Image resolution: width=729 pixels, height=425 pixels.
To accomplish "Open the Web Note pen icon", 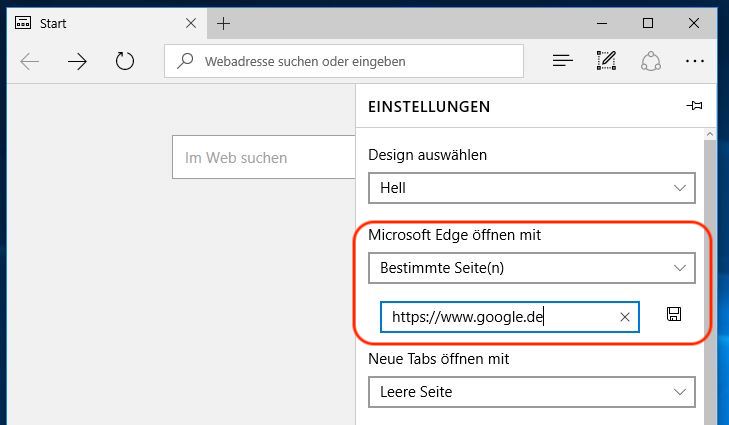I will tap(606, 61).
